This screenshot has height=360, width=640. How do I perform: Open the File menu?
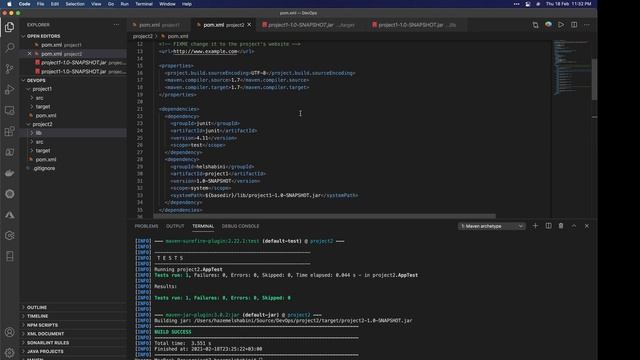tap(40, 4)
